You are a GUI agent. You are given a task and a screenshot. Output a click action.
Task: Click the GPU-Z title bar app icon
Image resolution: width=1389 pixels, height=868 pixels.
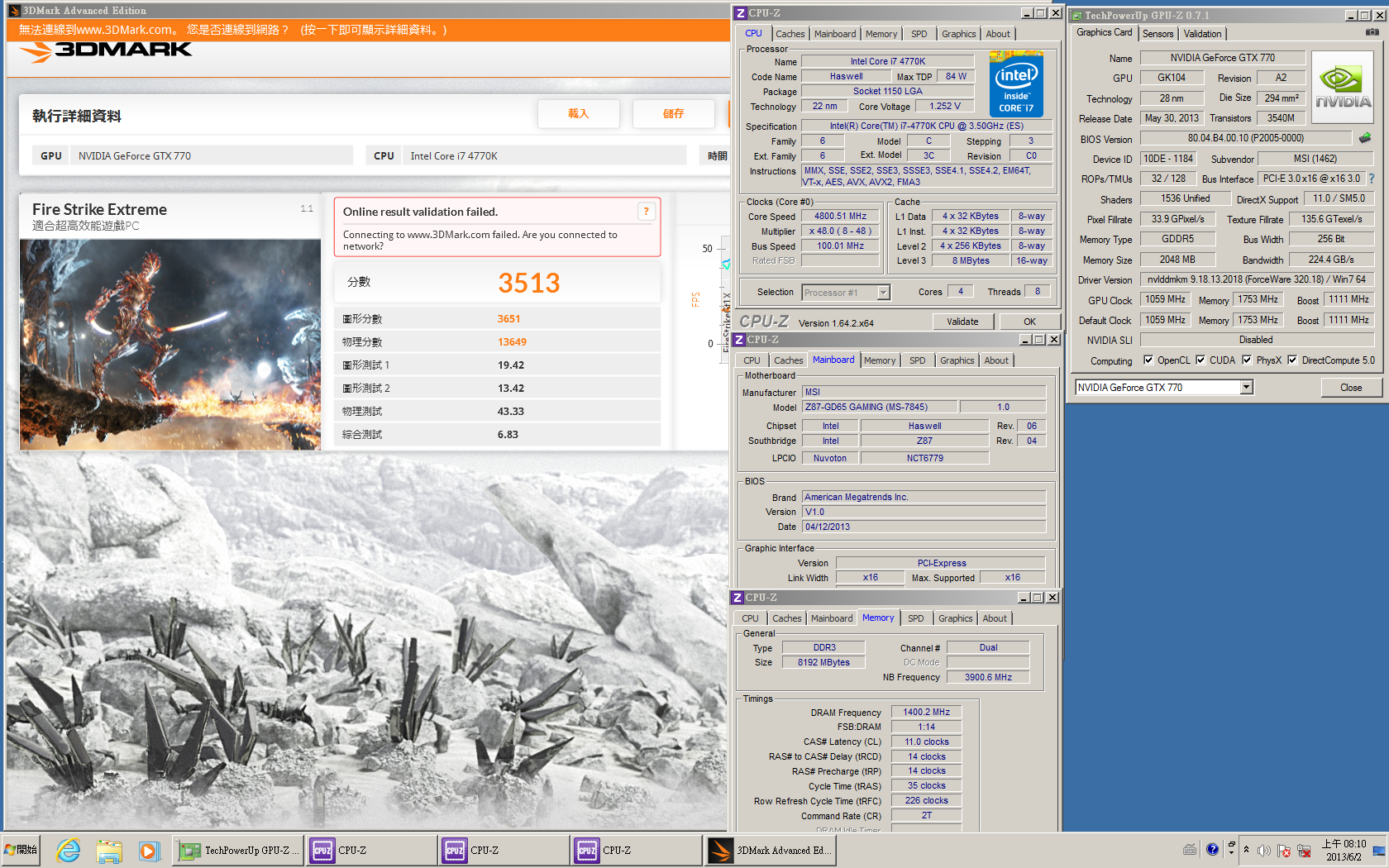[x=1076, y=15]
